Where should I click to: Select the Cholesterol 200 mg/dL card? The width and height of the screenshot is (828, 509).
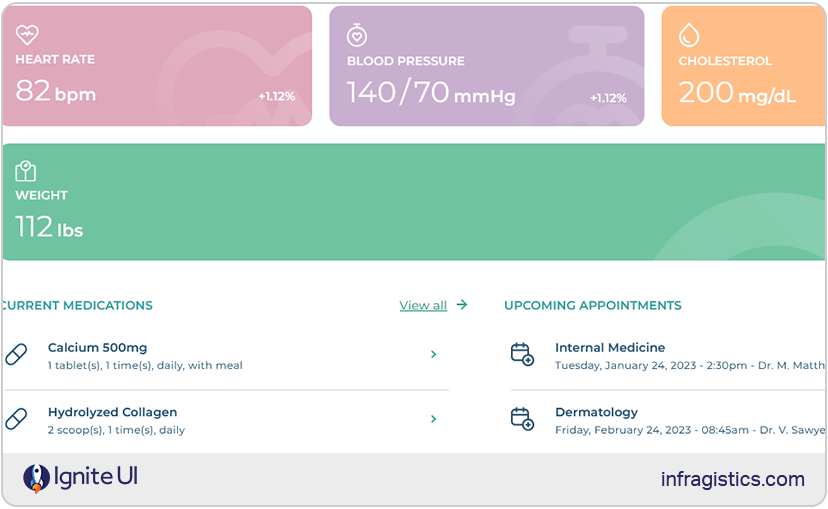click(744, 66)
